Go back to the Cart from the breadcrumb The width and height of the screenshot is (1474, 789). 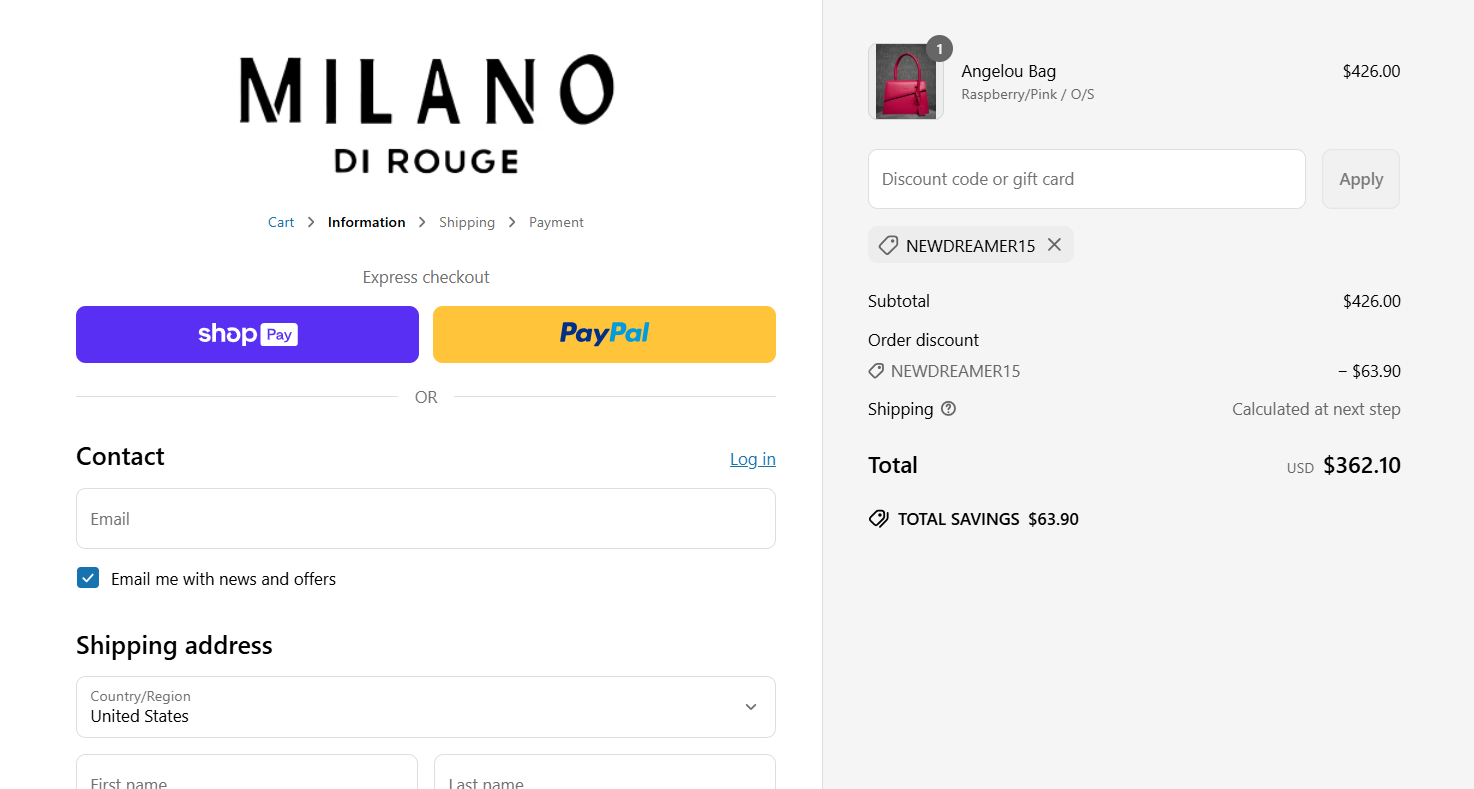point(281,222)
